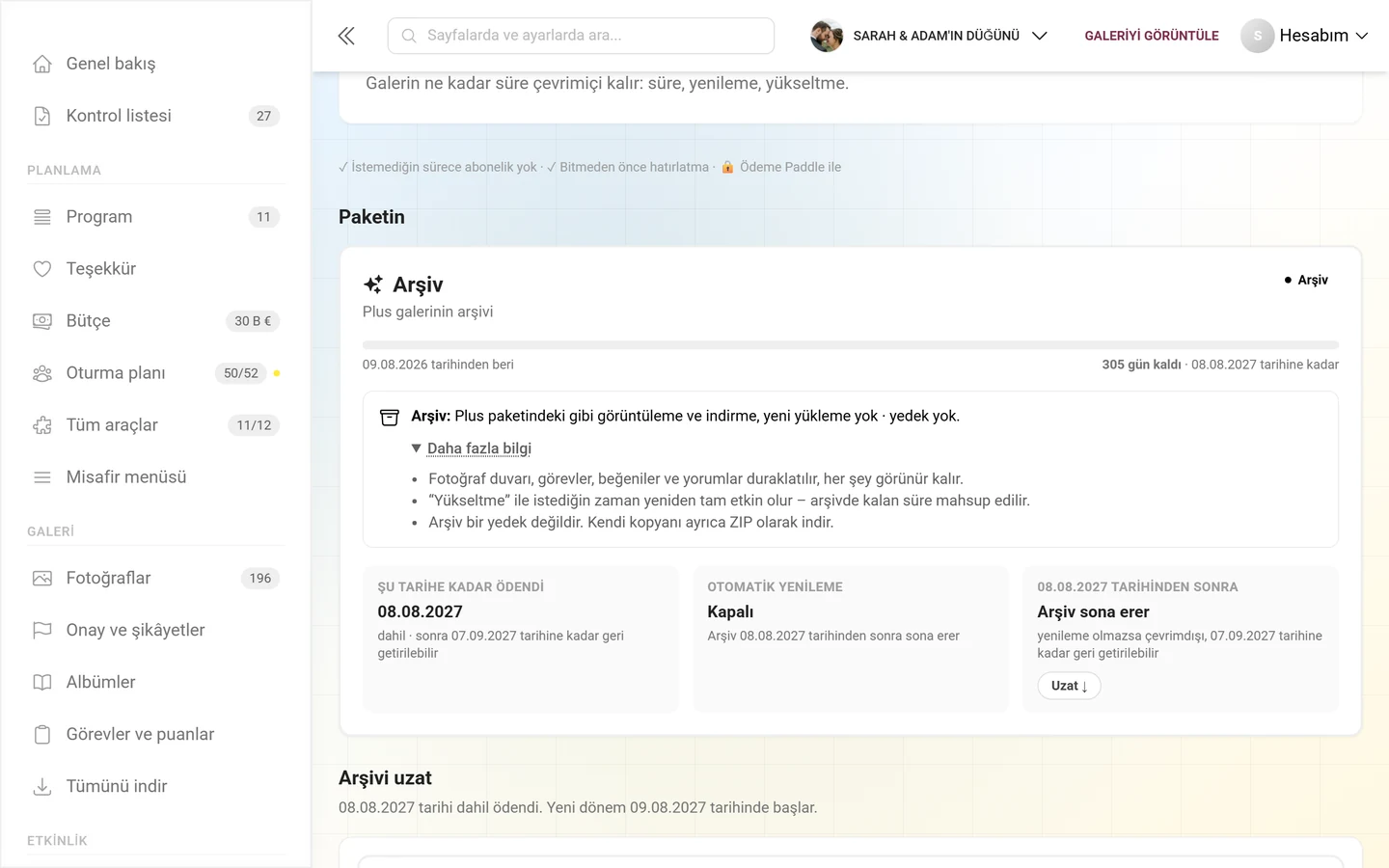Screen dimensions: 1389x868
Task: Click the 30 B € budget badge
Action: 253,321
